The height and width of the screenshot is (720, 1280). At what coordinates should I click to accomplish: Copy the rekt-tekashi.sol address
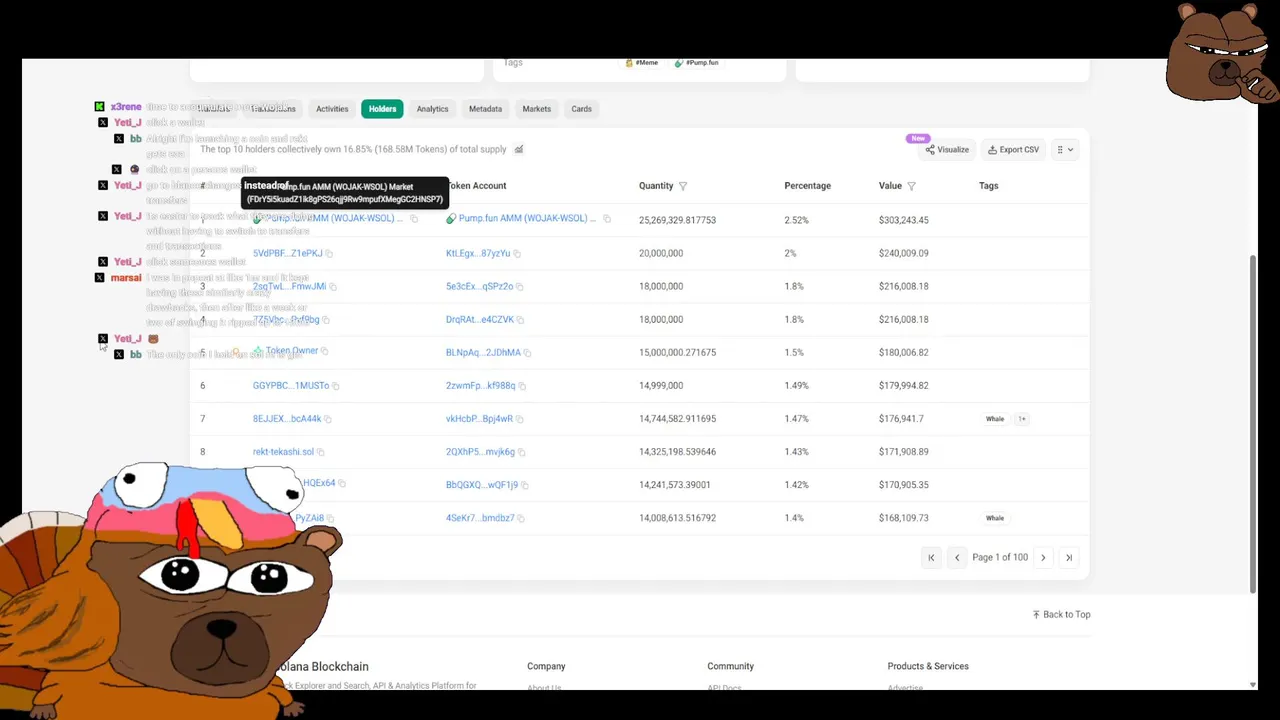320,452
